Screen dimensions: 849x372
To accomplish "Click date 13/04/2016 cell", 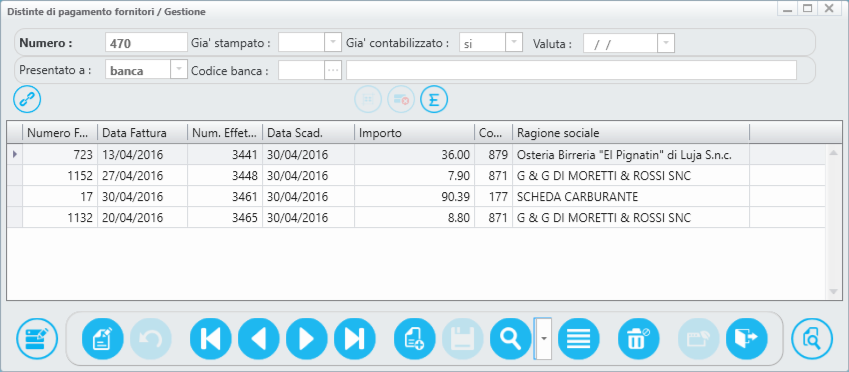I will pos(142,154).
